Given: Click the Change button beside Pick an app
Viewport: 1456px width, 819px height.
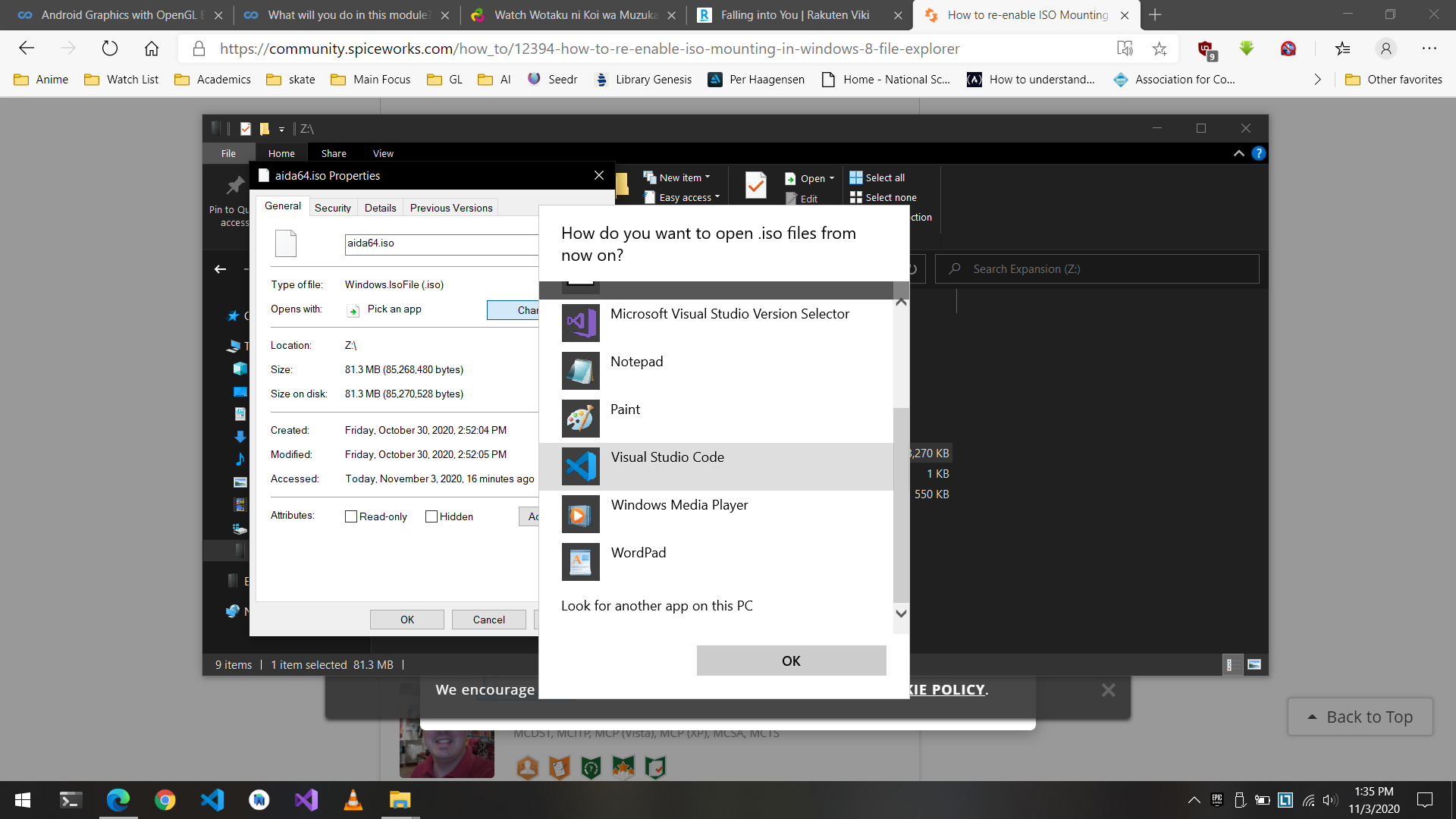Looking at the screenshot, I should coord(513,310).
